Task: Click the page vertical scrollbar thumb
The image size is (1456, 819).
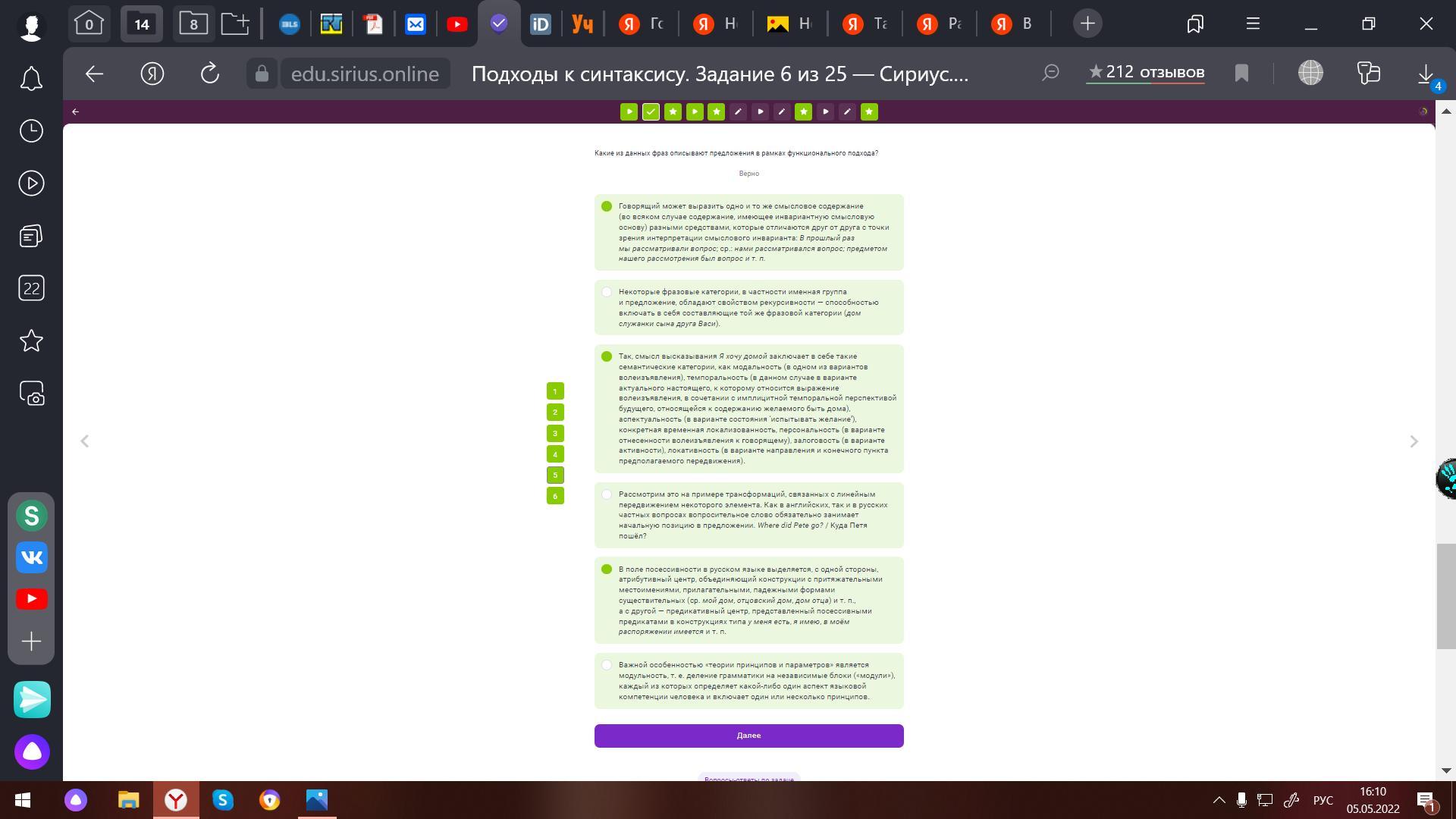Action: click(x=1445, y=596)
